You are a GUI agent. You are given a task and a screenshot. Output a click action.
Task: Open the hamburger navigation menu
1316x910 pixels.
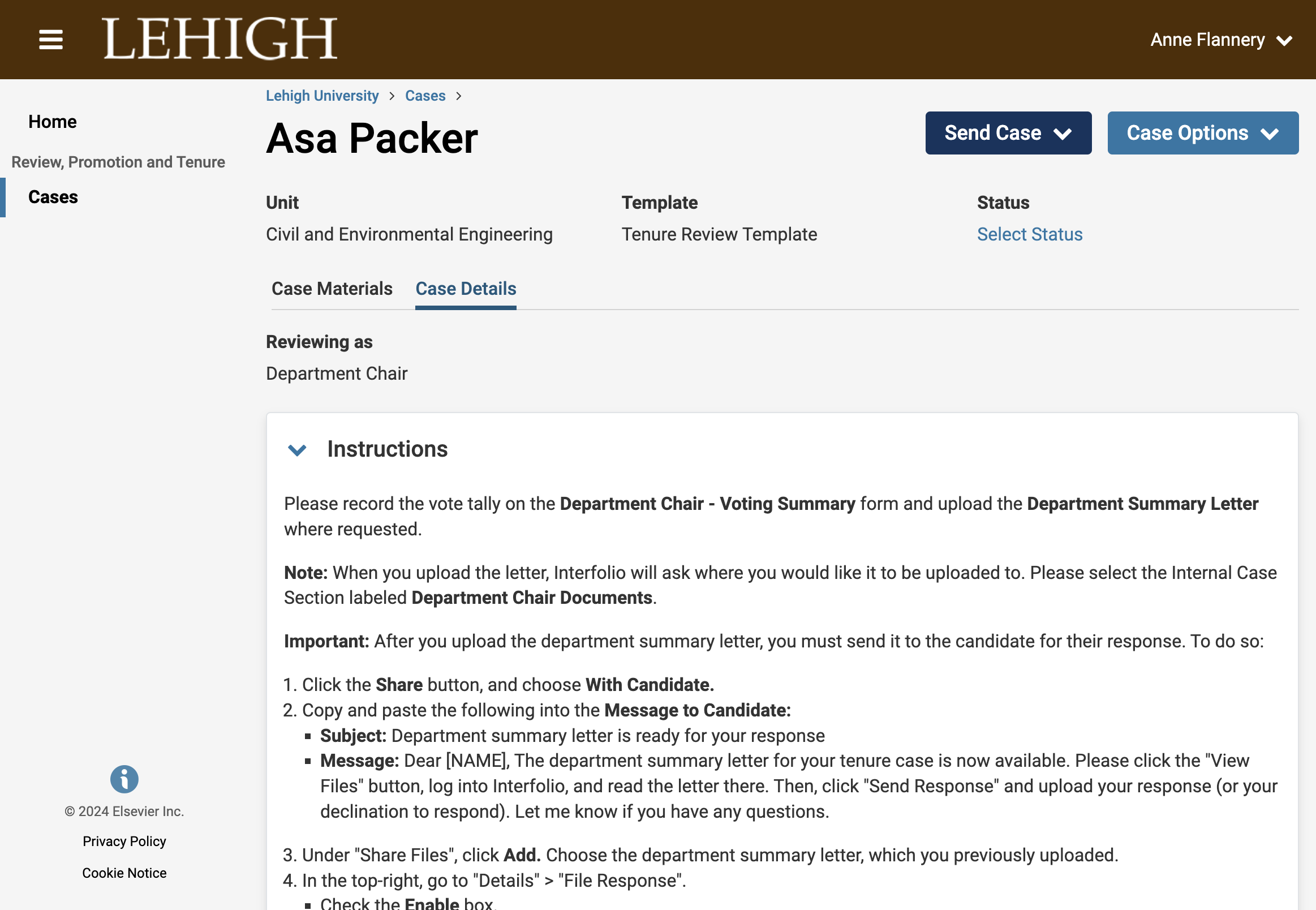pyautogui.click(x=51, y=40)
